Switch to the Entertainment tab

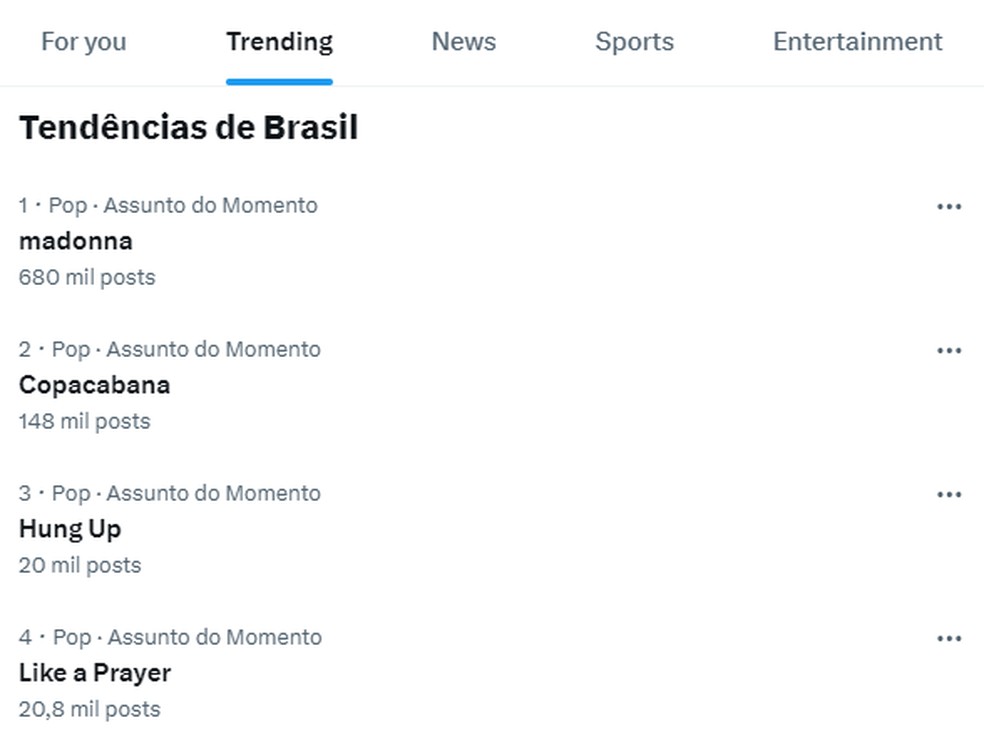point(857,42)
